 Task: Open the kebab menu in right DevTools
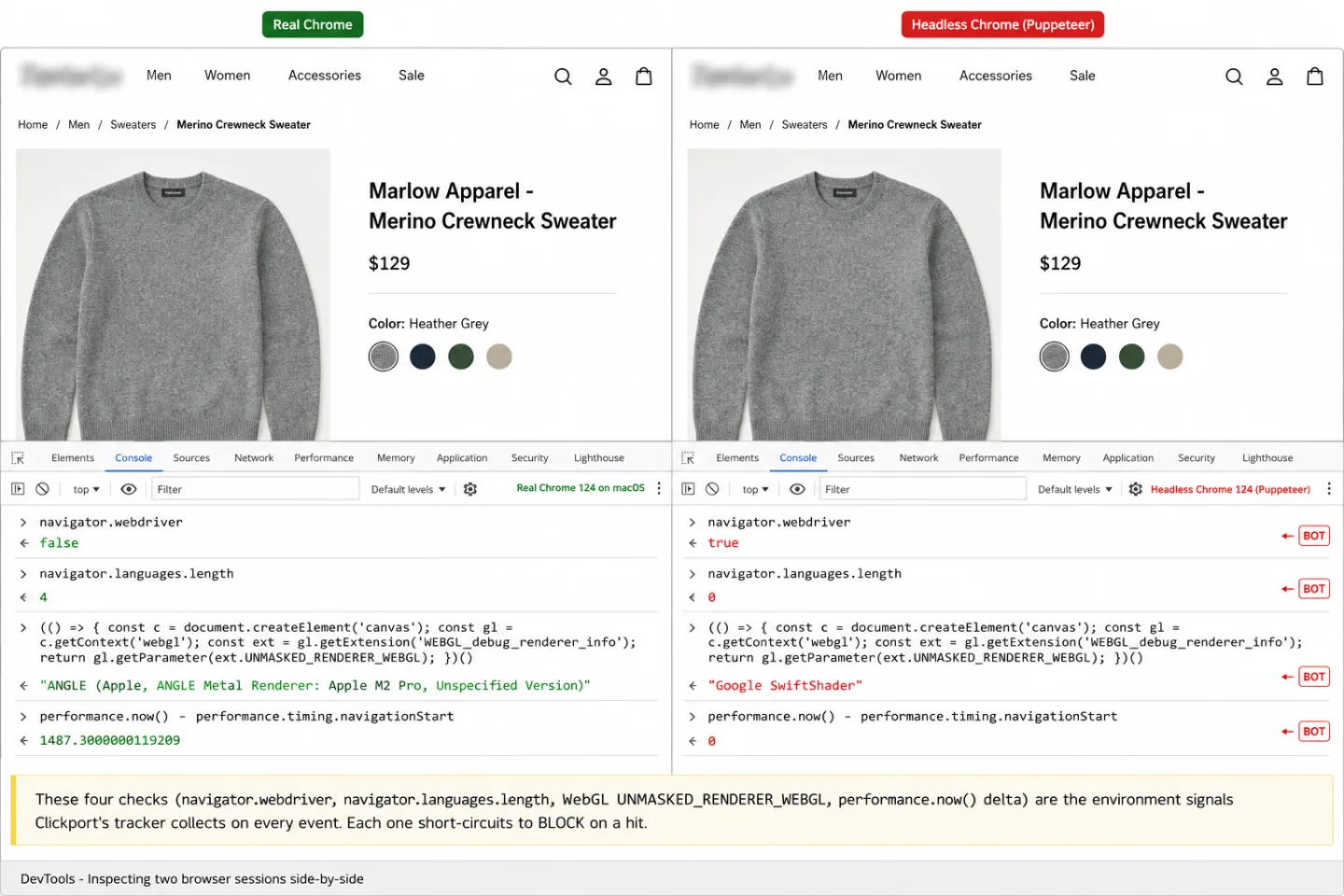(x=1329, y=489)
